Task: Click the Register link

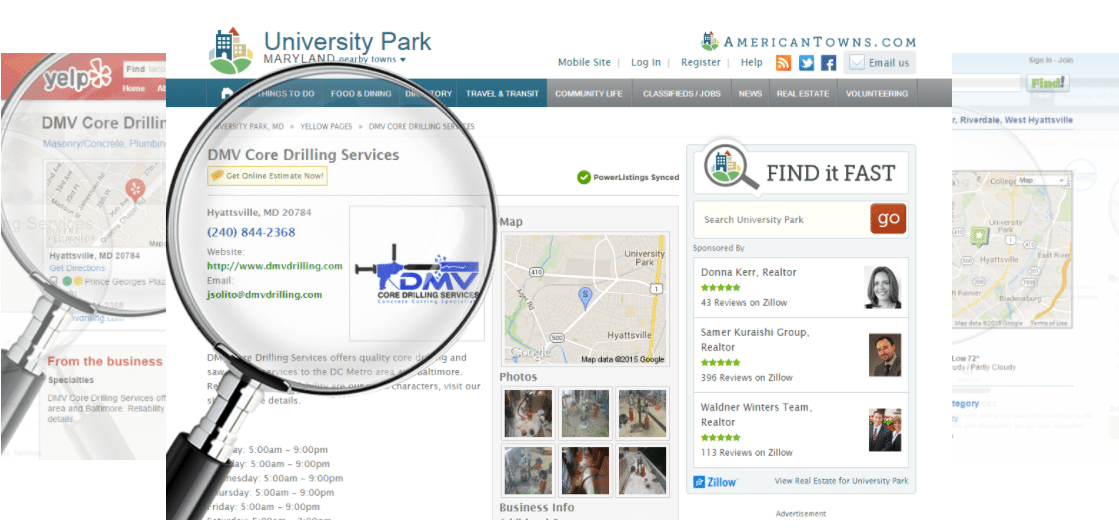Action: click(701, 62)
